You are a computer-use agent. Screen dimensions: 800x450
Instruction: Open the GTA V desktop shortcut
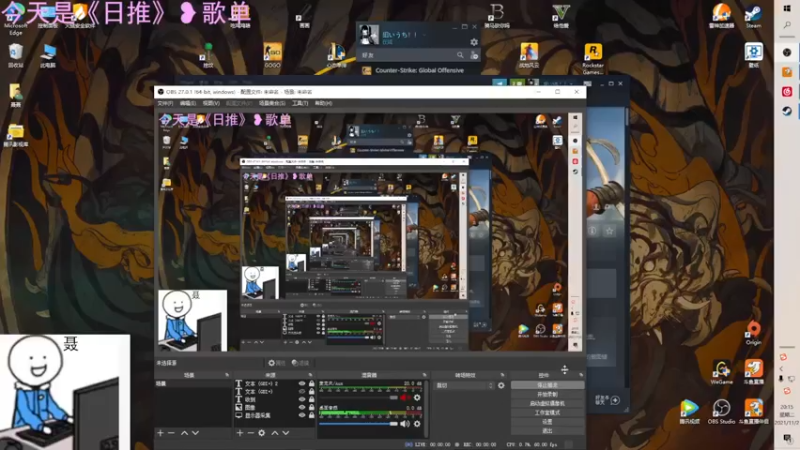click(x=561, y=16)
